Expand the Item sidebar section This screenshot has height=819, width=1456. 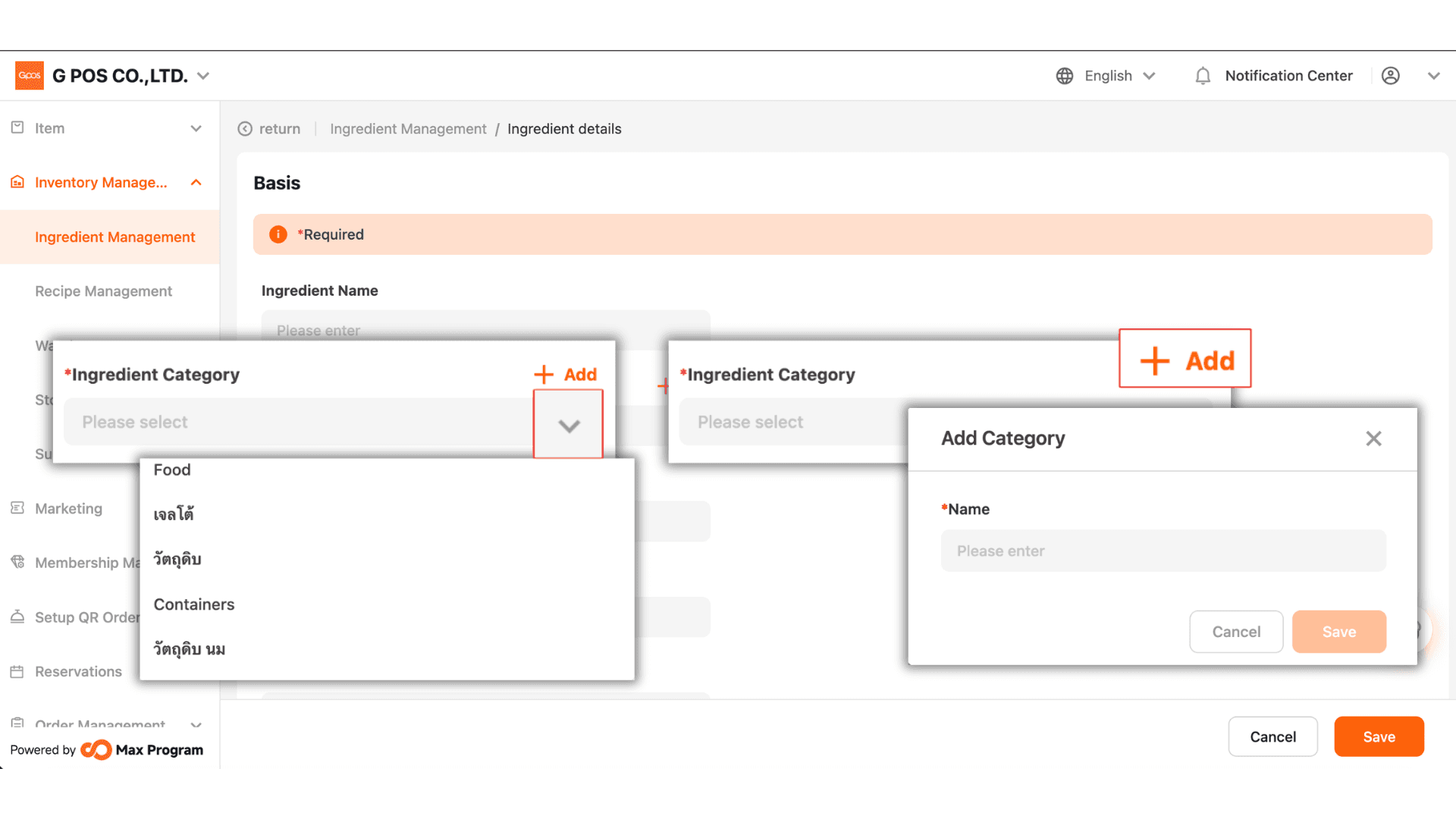pyautogui.click(x=196, y=129)
